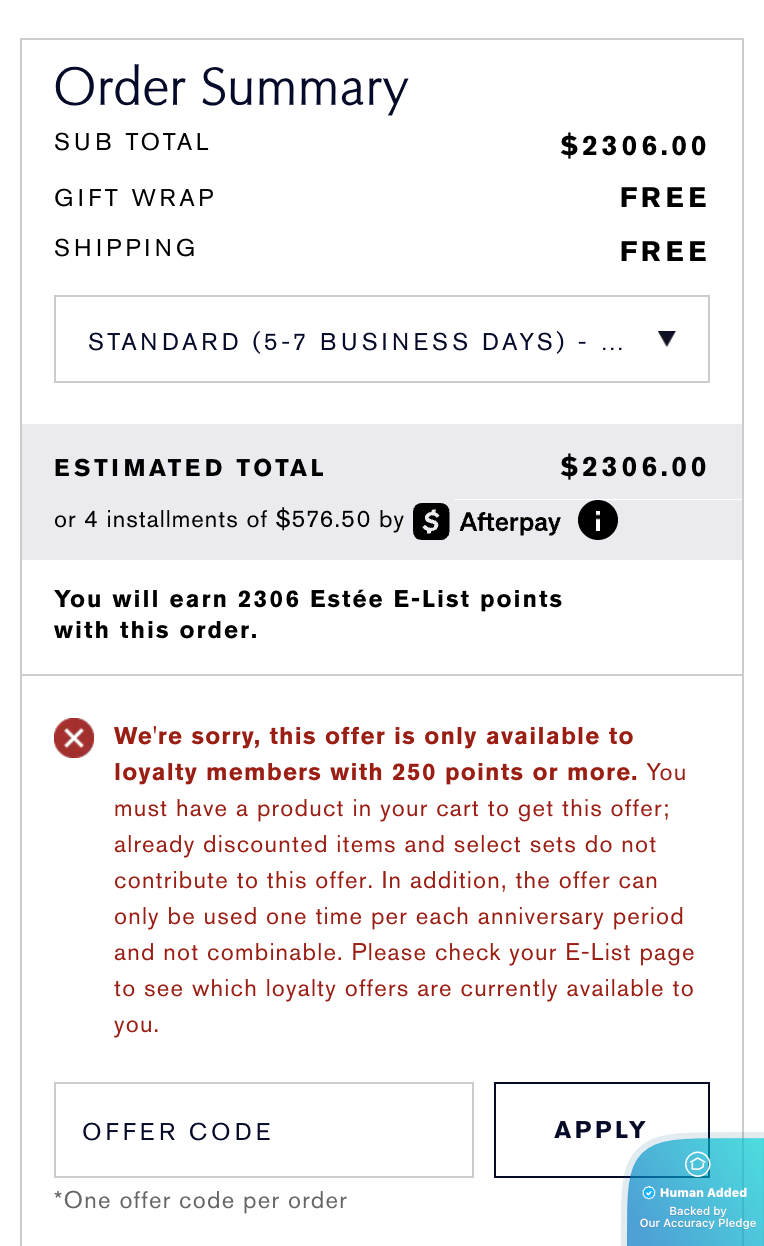Click the Sub Total amount
The image size is (764, 1246).
[634, 146]
